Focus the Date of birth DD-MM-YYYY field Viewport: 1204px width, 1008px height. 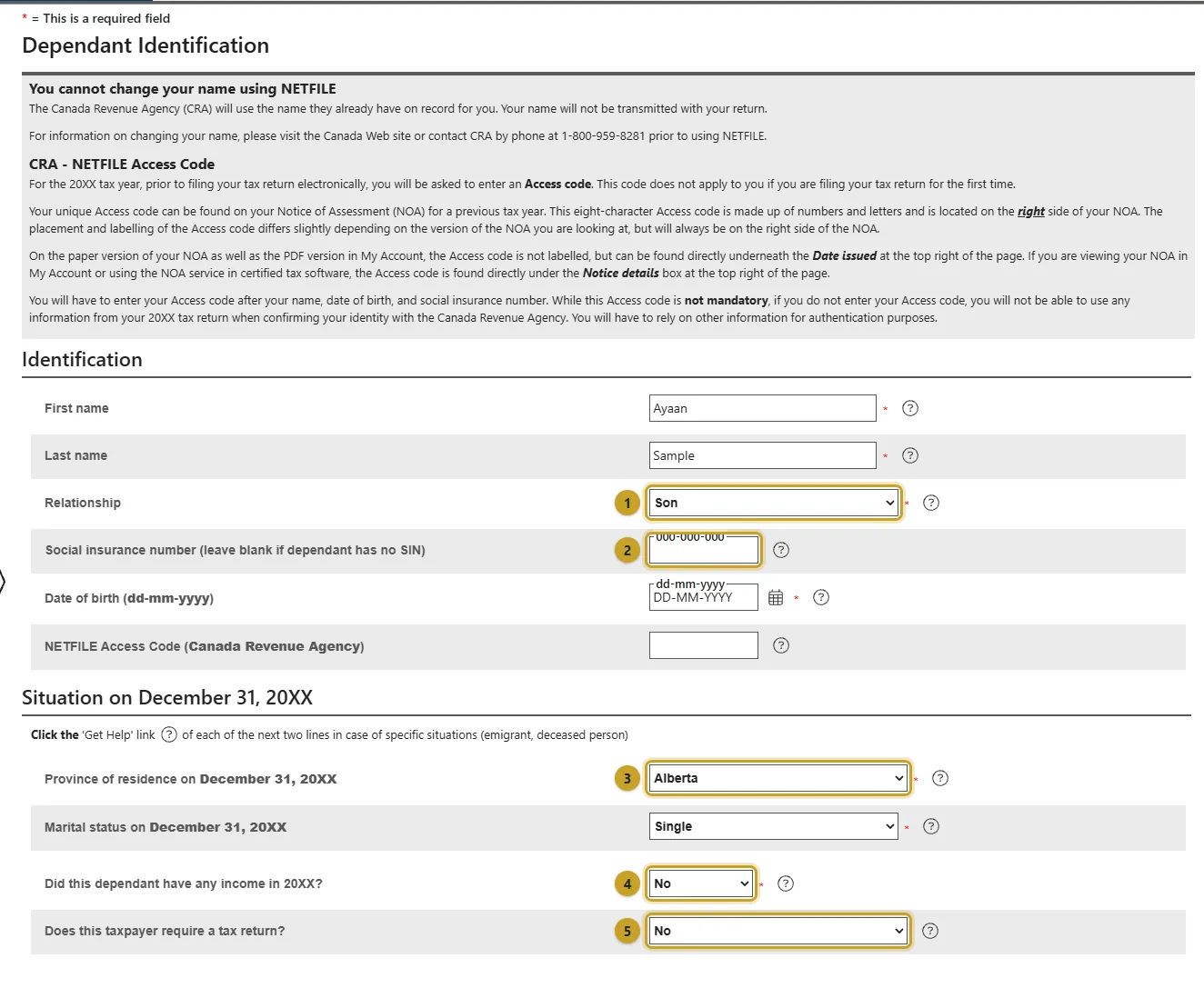[704, 597]
